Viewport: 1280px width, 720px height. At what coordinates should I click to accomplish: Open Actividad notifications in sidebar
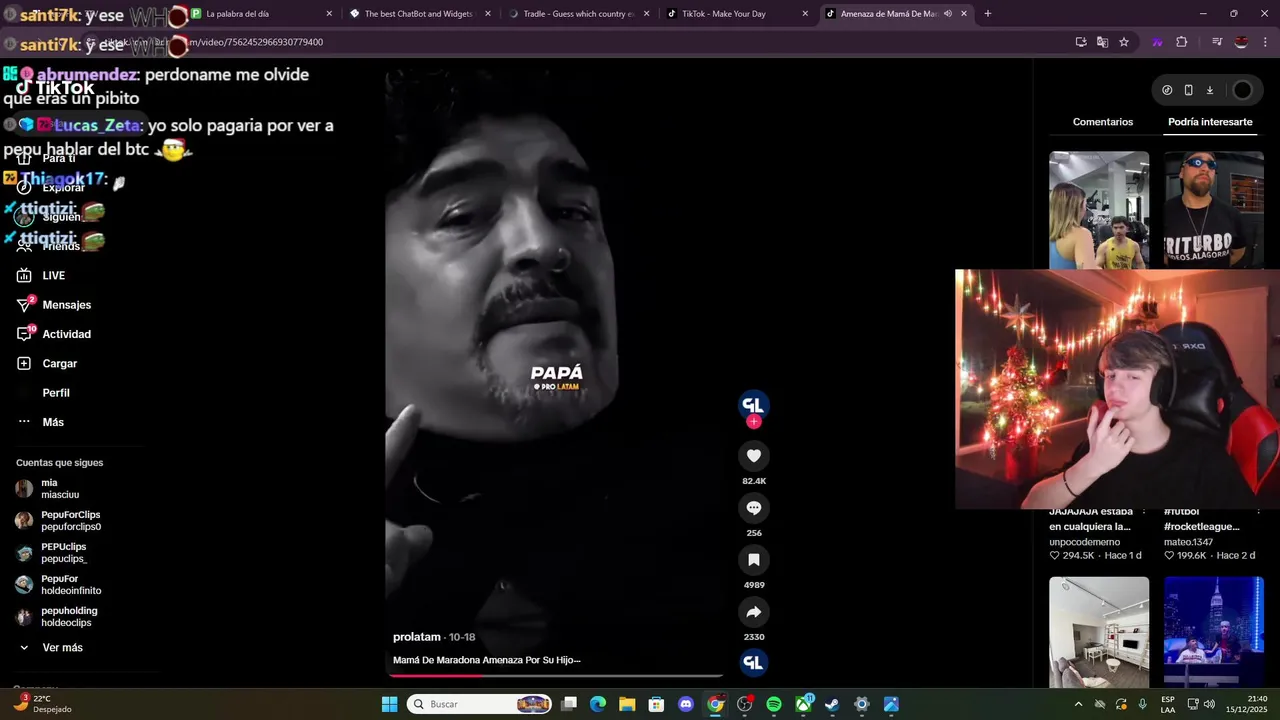pos(66,334)
